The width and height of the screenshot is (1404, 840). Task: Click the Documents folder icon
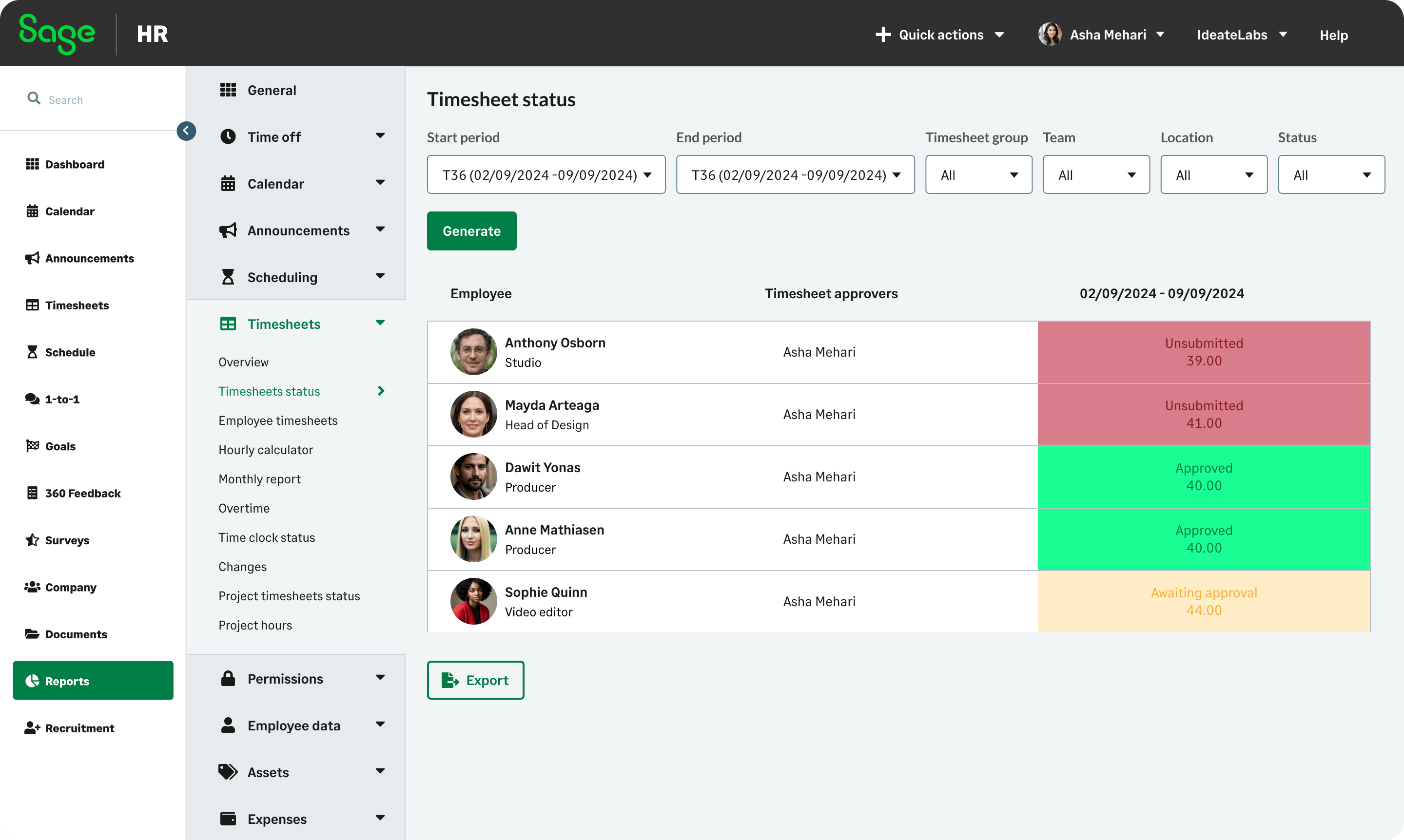click(x=32, y=634)
